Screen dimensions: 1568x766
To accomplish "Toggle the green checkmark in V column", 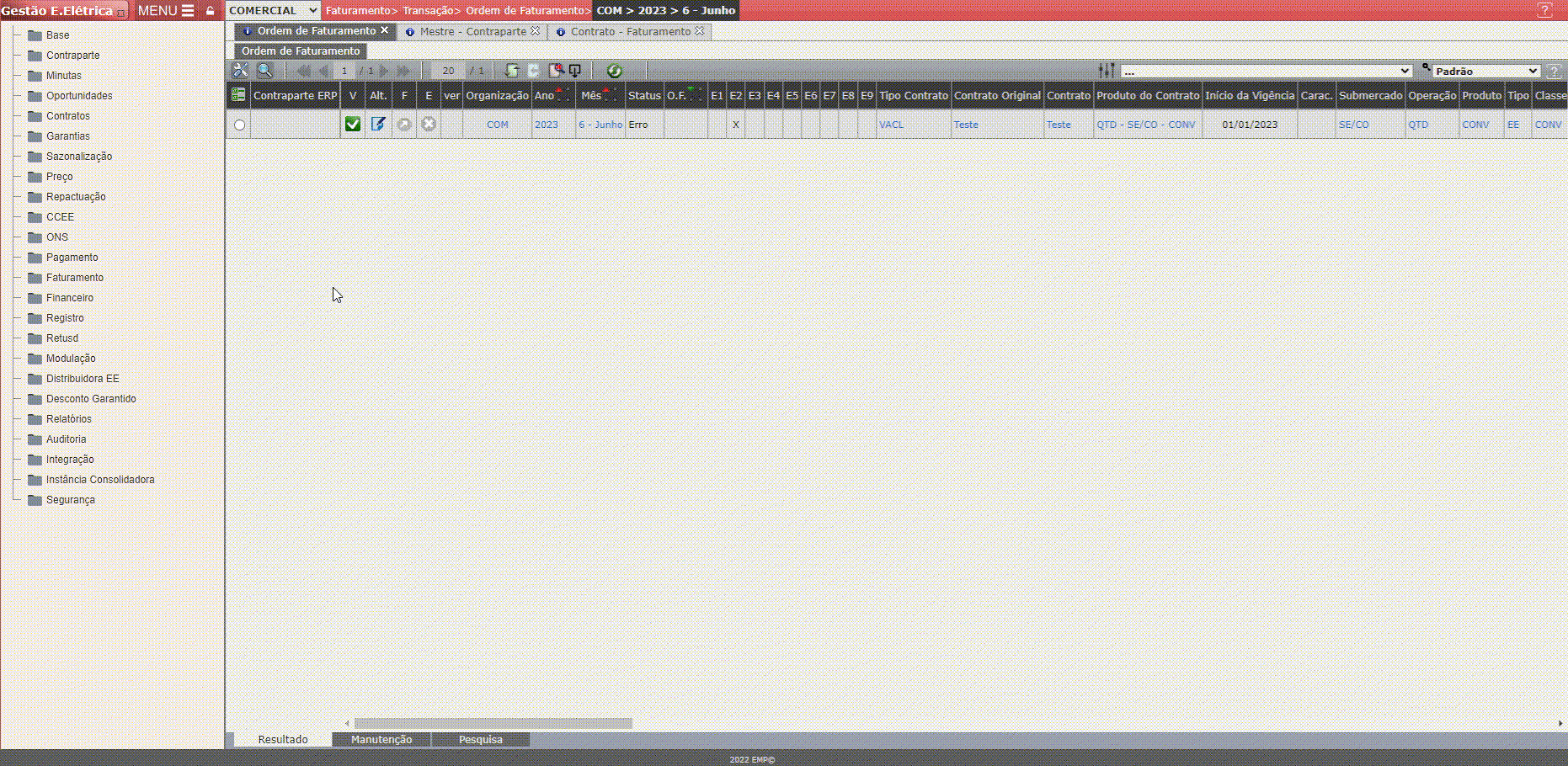I will [x=353, y=125].
